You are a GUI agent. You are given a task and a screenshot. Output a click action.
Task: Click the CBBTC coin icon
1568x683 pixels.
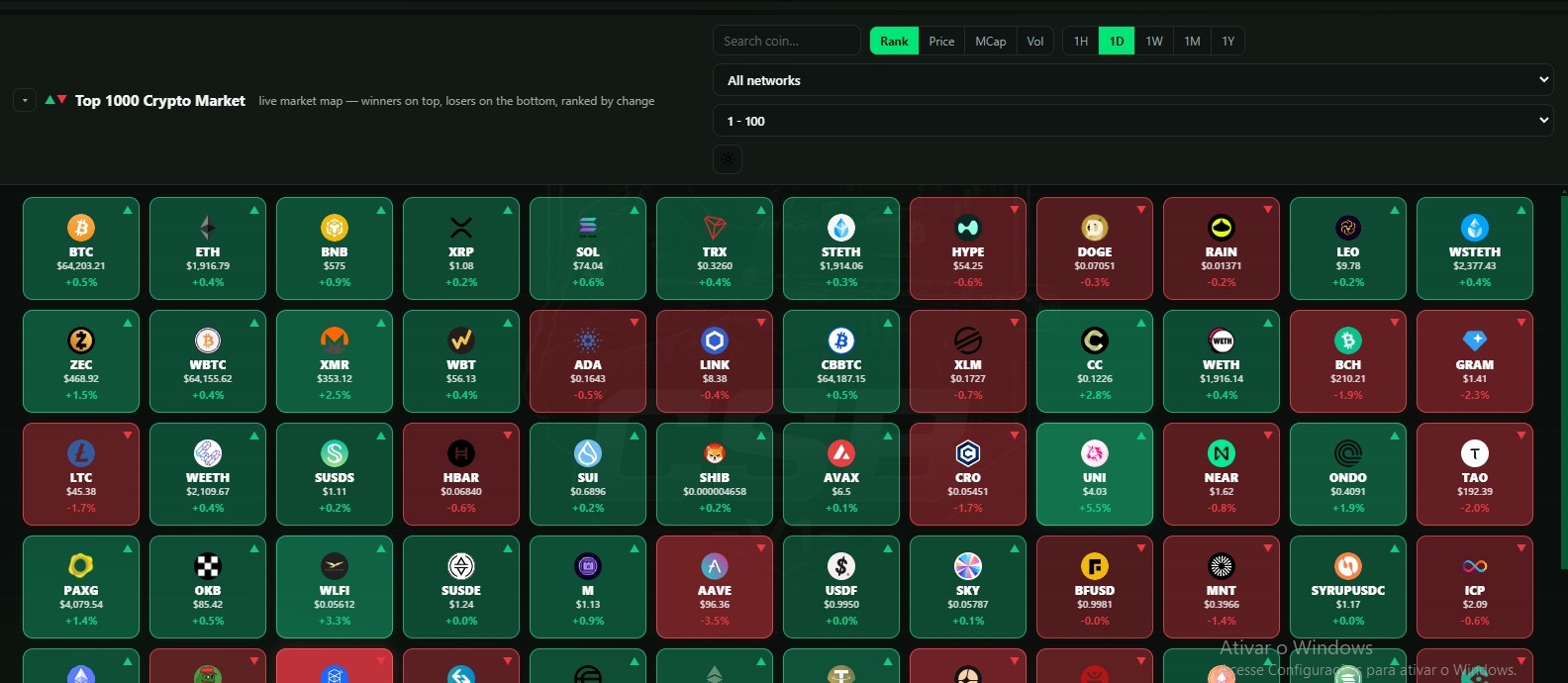pyautogui.click(x=841, y=341)
